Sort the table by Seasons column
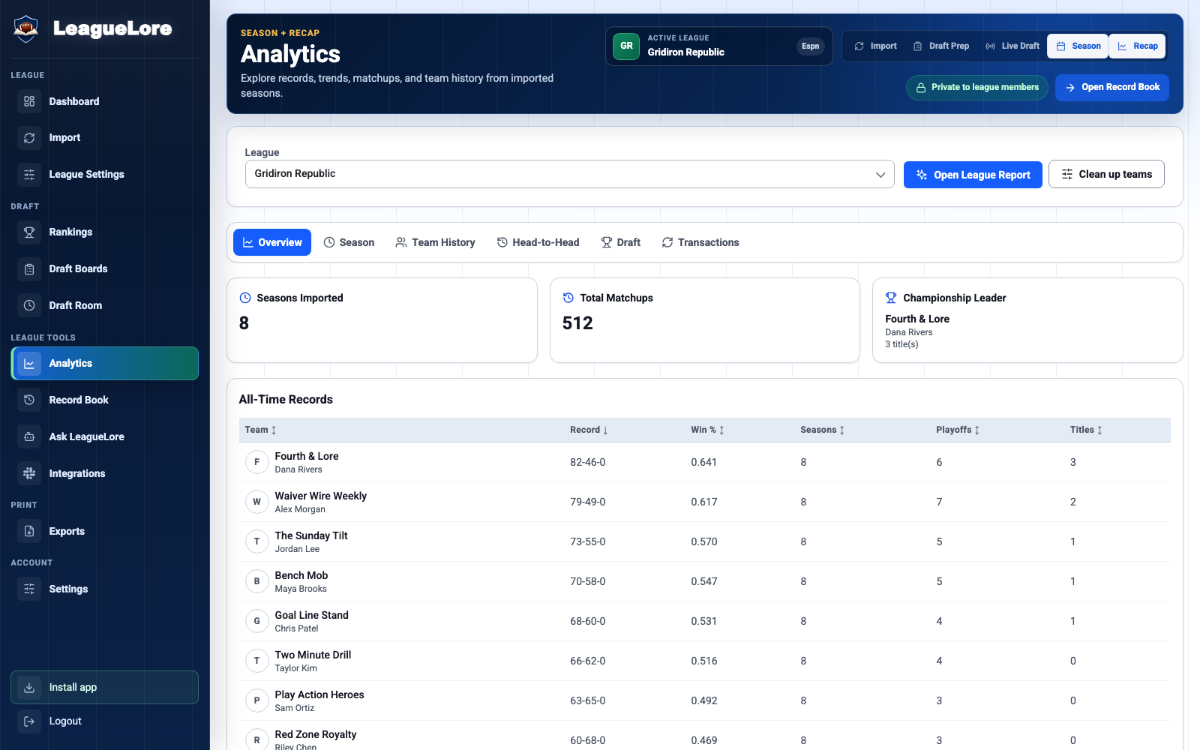This screenshot has height=750, width=1200. pyautogui.click(x=823, y=430)
